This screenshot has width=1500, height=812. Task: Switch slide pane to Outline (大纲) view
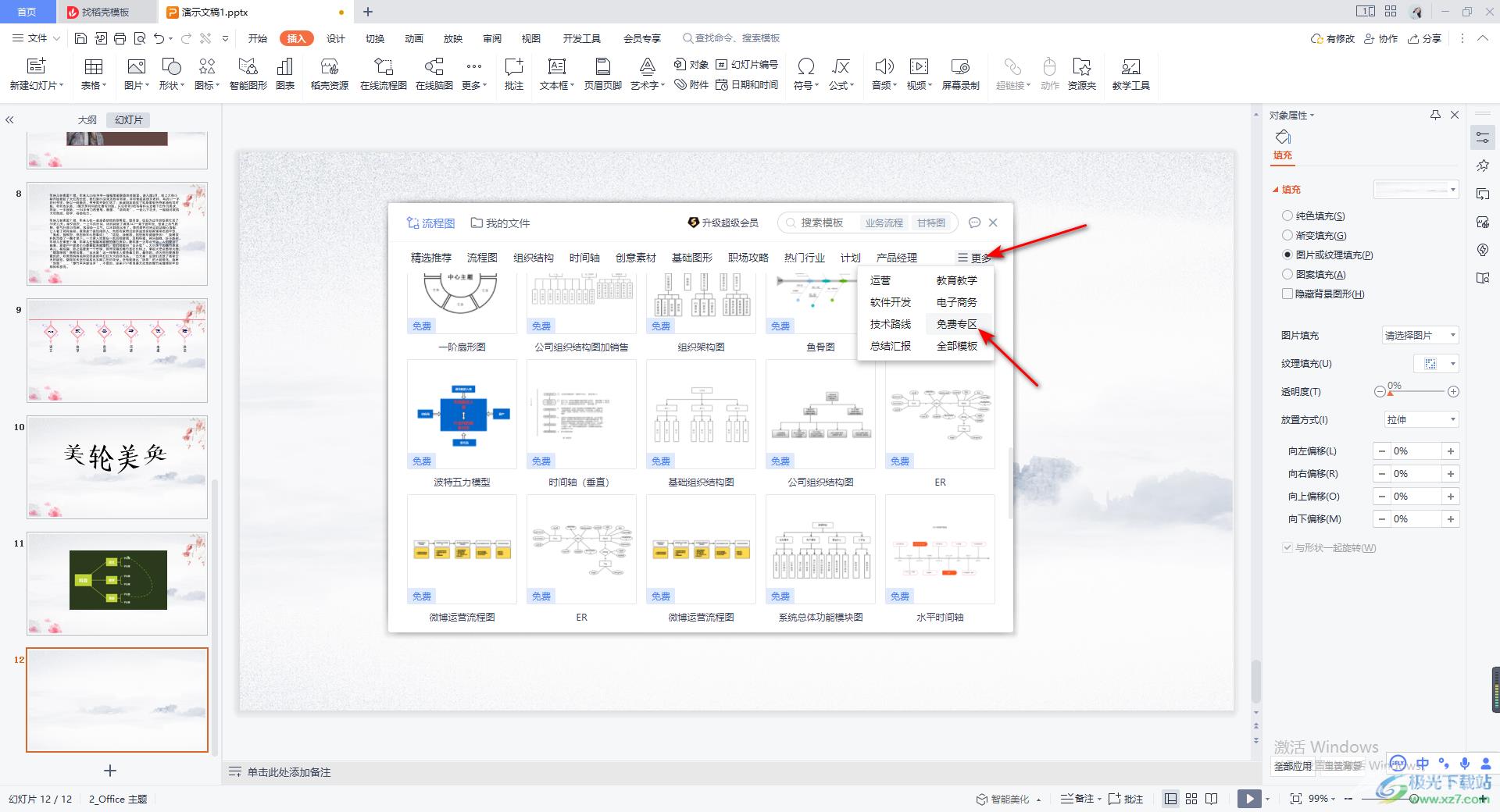87,119
